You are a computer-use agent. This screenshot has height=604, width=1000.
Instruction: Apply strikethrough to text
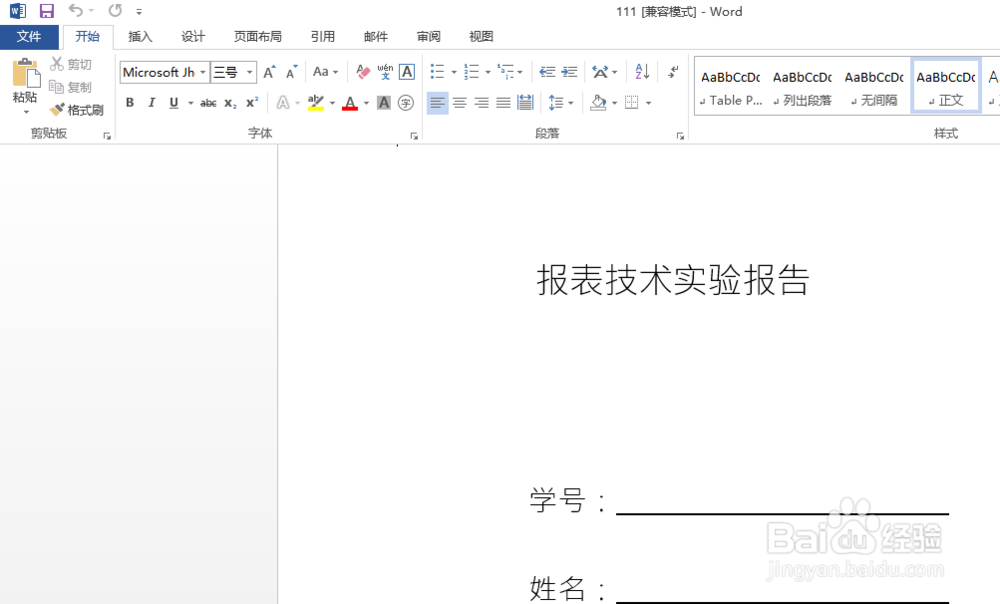[x=208, y=101]
